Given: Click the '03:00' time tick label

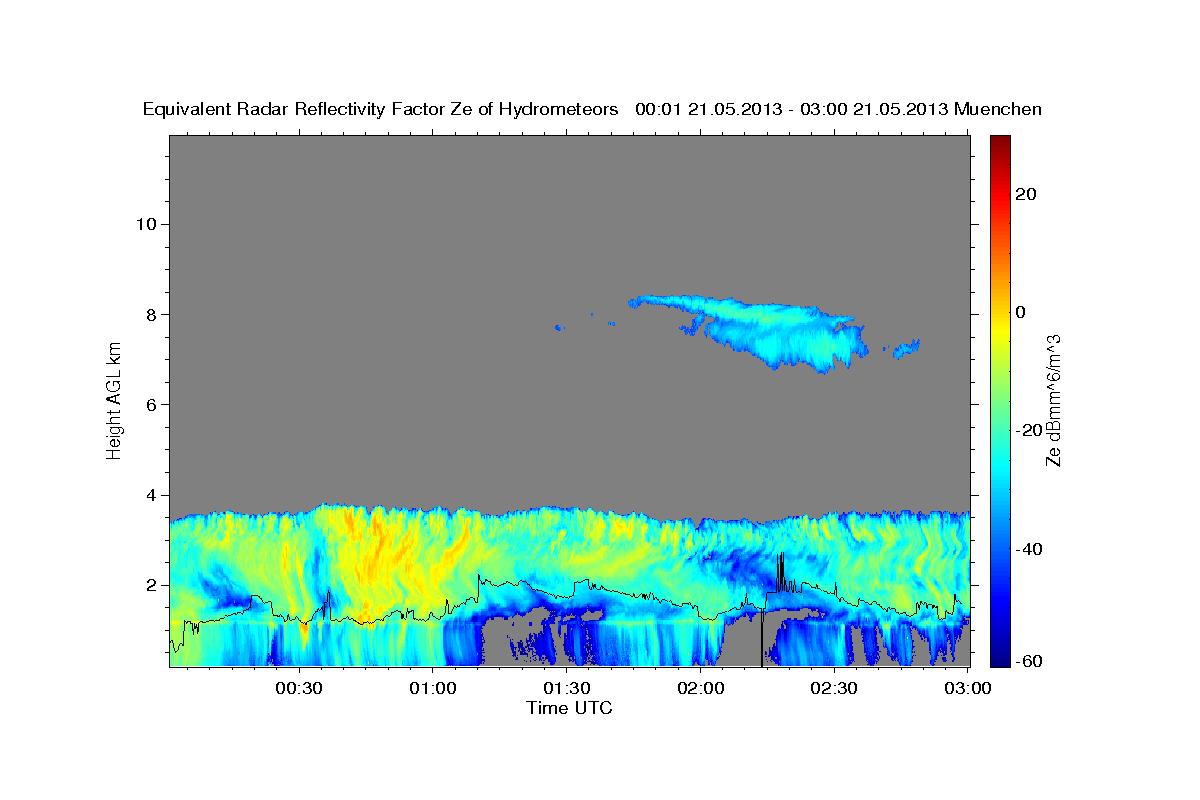Looking at the screenshot, I should pos(968,688).
